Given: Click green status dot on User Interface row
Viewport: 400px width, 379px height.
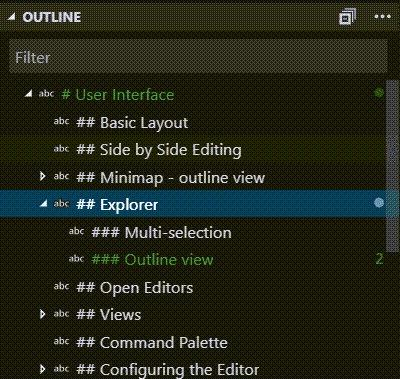Looking at the screenshot, I should [379, 93].
